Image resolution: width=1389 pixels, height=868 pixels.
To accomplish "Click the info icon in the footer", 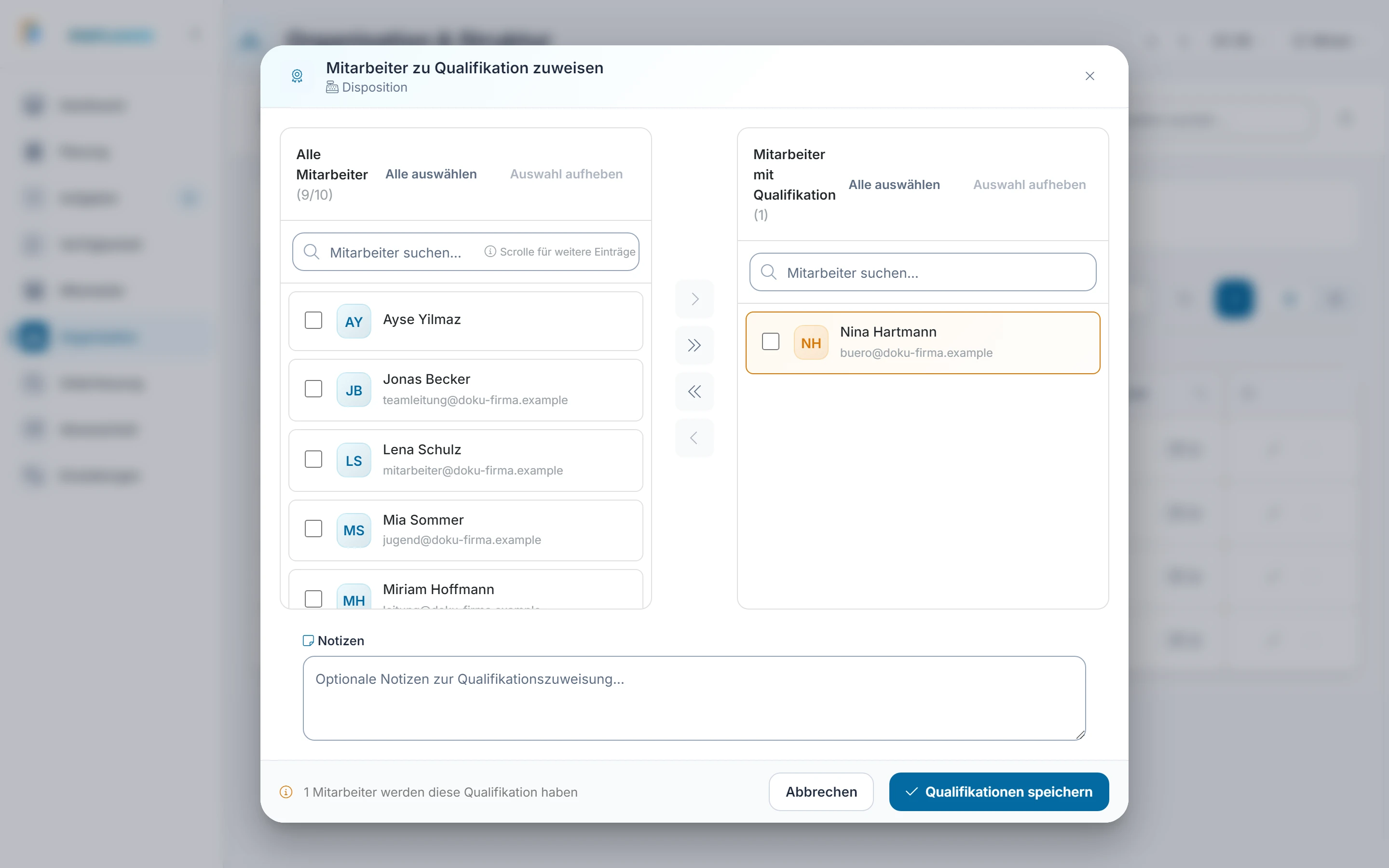I will pyautogui.click(x=286, y=792).
